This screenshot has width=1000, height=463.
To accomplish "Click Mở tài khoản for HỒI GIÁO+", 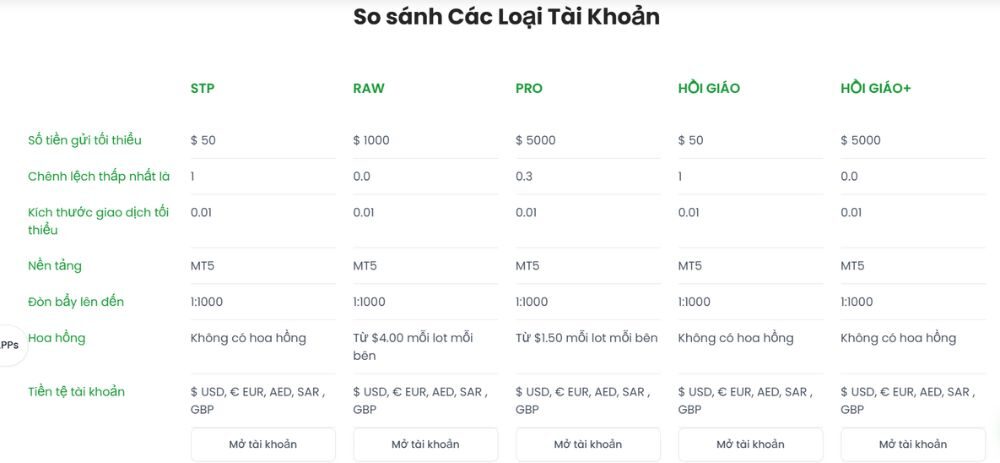I will click(913, 444).
